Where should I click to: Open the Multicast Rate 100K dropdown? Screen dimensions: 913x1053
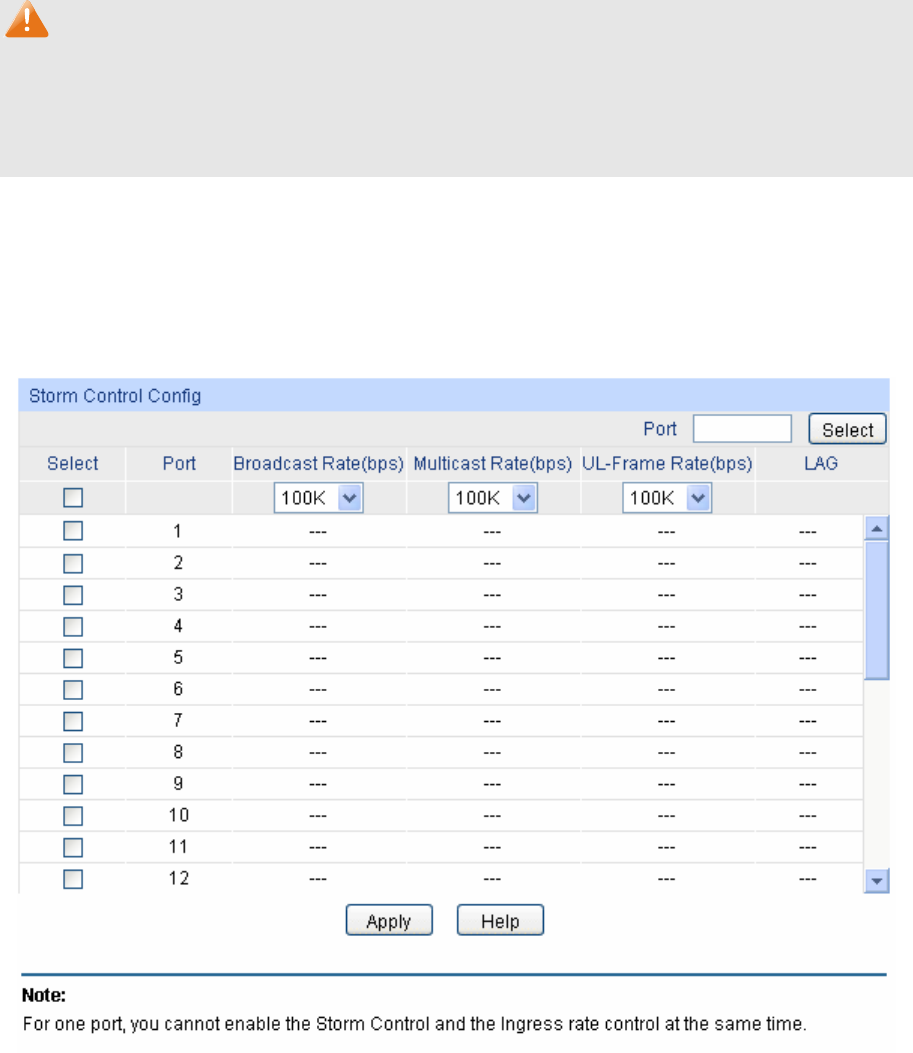493,498
